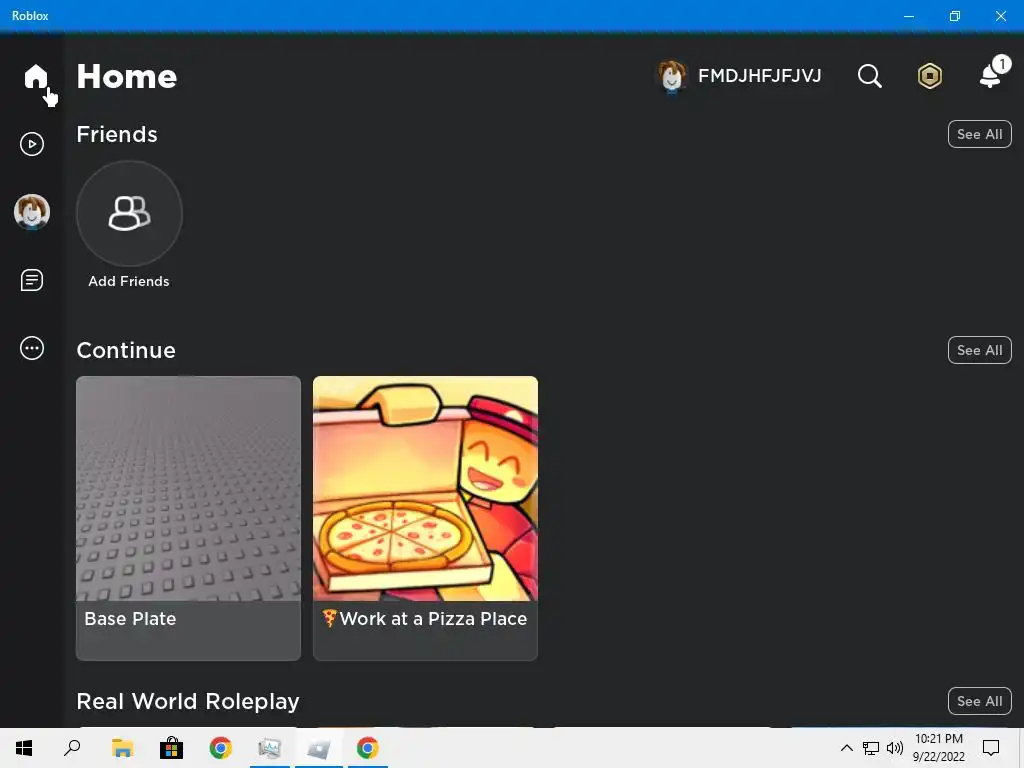Open the Home icon in the sidebar

click(x=35, y=76)
